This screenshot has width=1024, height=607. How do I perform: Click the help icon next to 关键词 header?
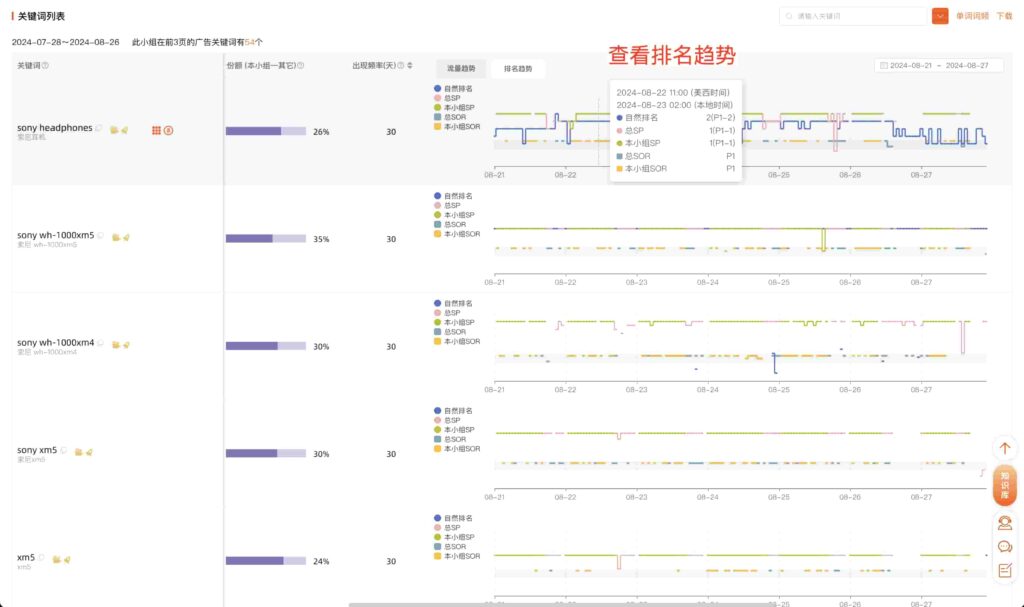[x=46, y=66]
